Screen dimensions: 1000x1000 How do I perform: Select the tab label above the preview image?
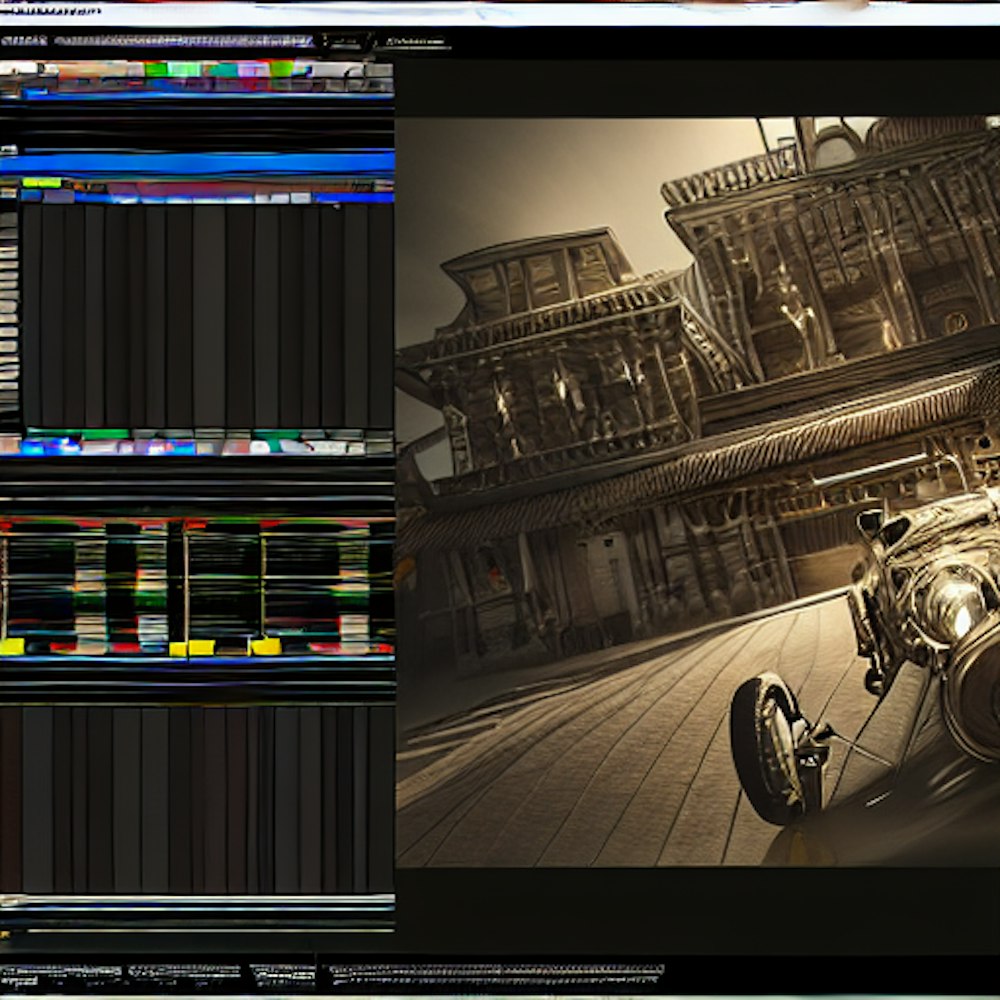pyautogui.click(x=417, y=43)
